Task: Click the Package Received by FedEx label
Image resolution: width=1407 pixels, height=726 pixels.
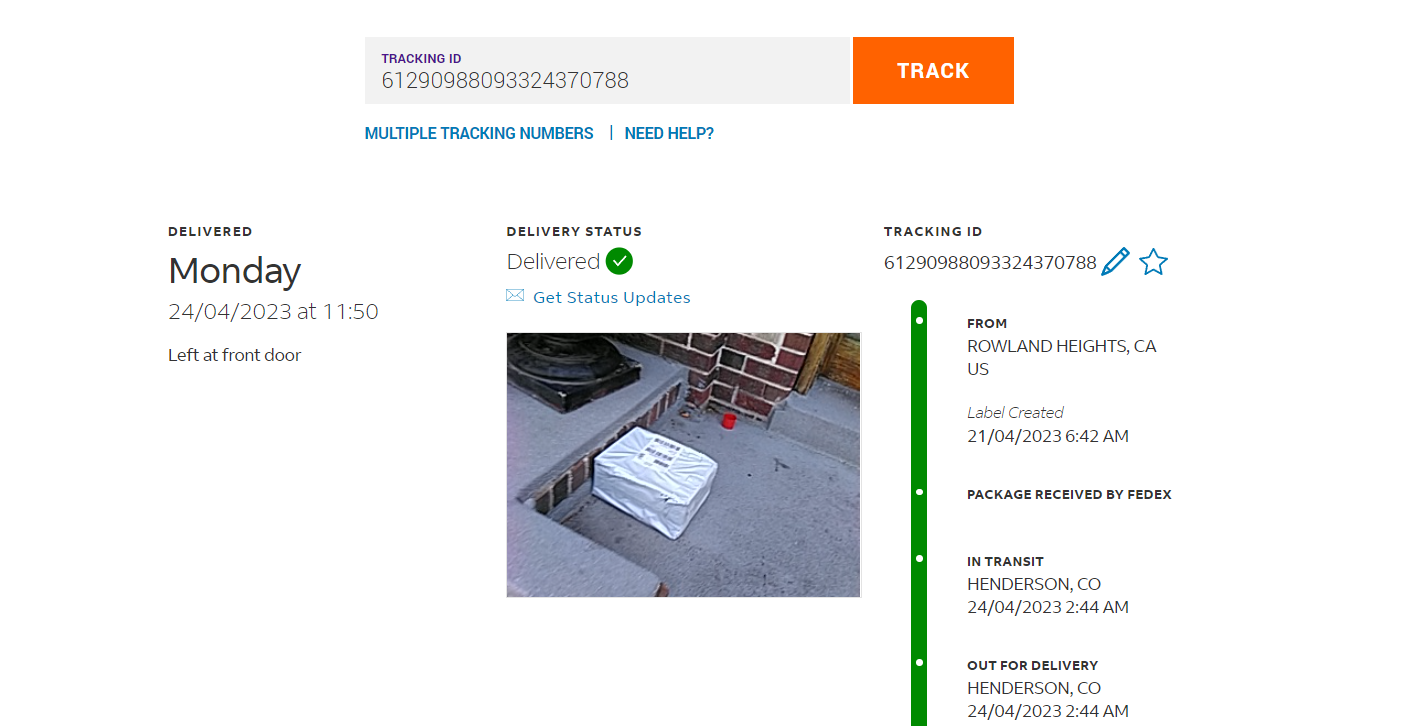Action: 1069,495
